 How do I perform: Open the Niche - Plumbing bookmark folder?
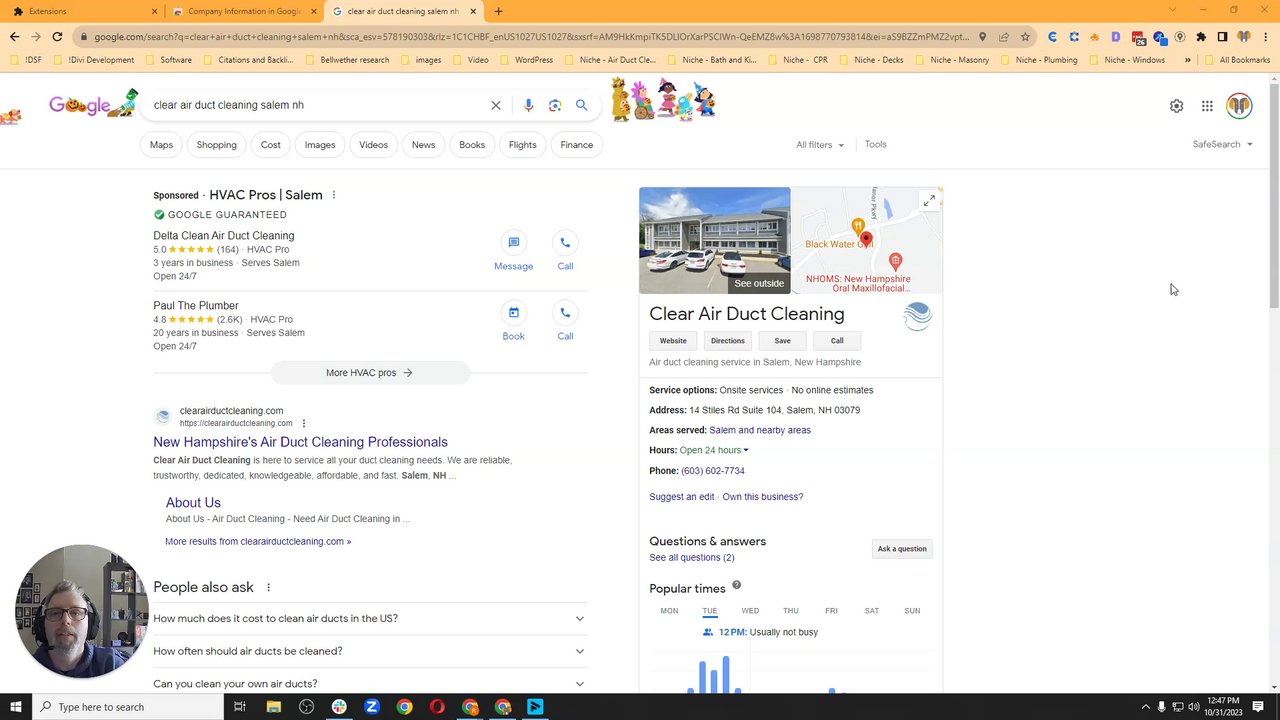1038,60
